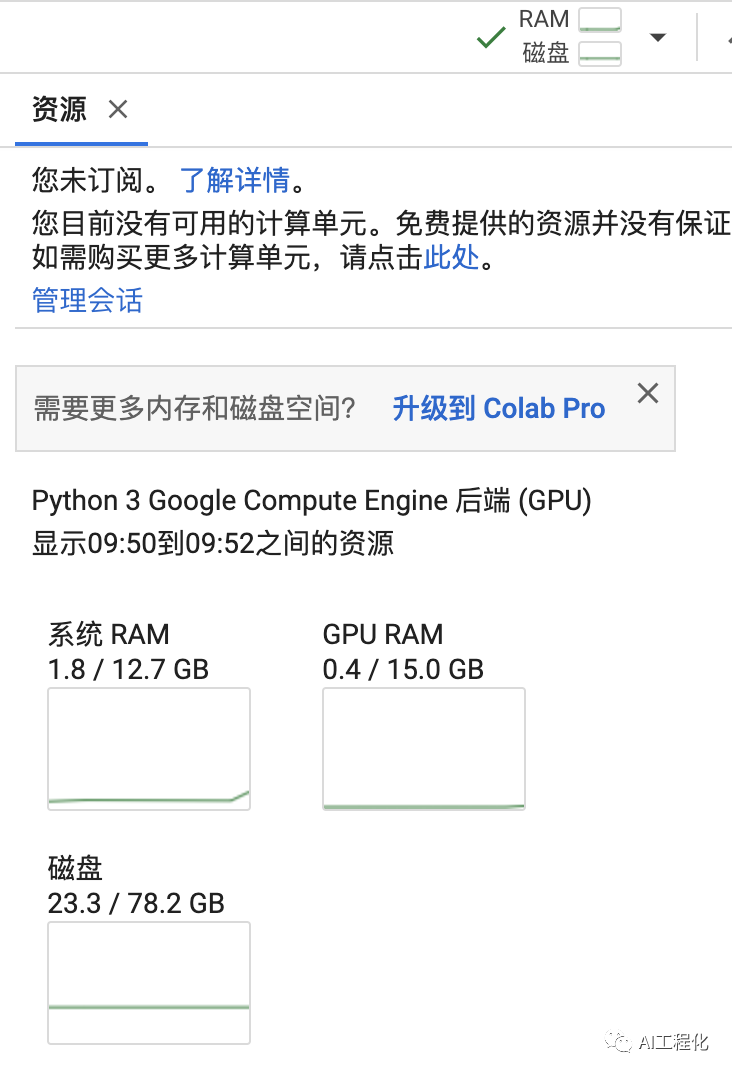Open the dropdown arrow beside RAM/磁盘 indicators
Screen dimensions: 732x1074
point(657,38)
